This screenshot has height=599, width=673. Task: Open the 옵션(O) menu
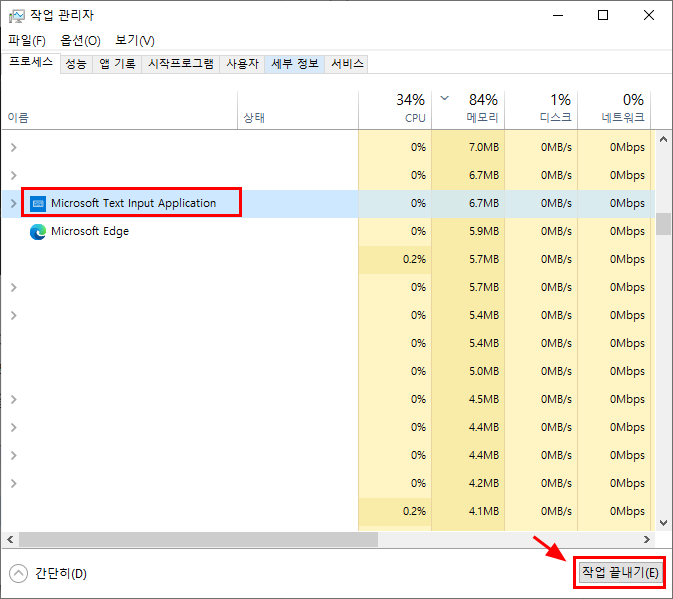(x=80, y=41)
